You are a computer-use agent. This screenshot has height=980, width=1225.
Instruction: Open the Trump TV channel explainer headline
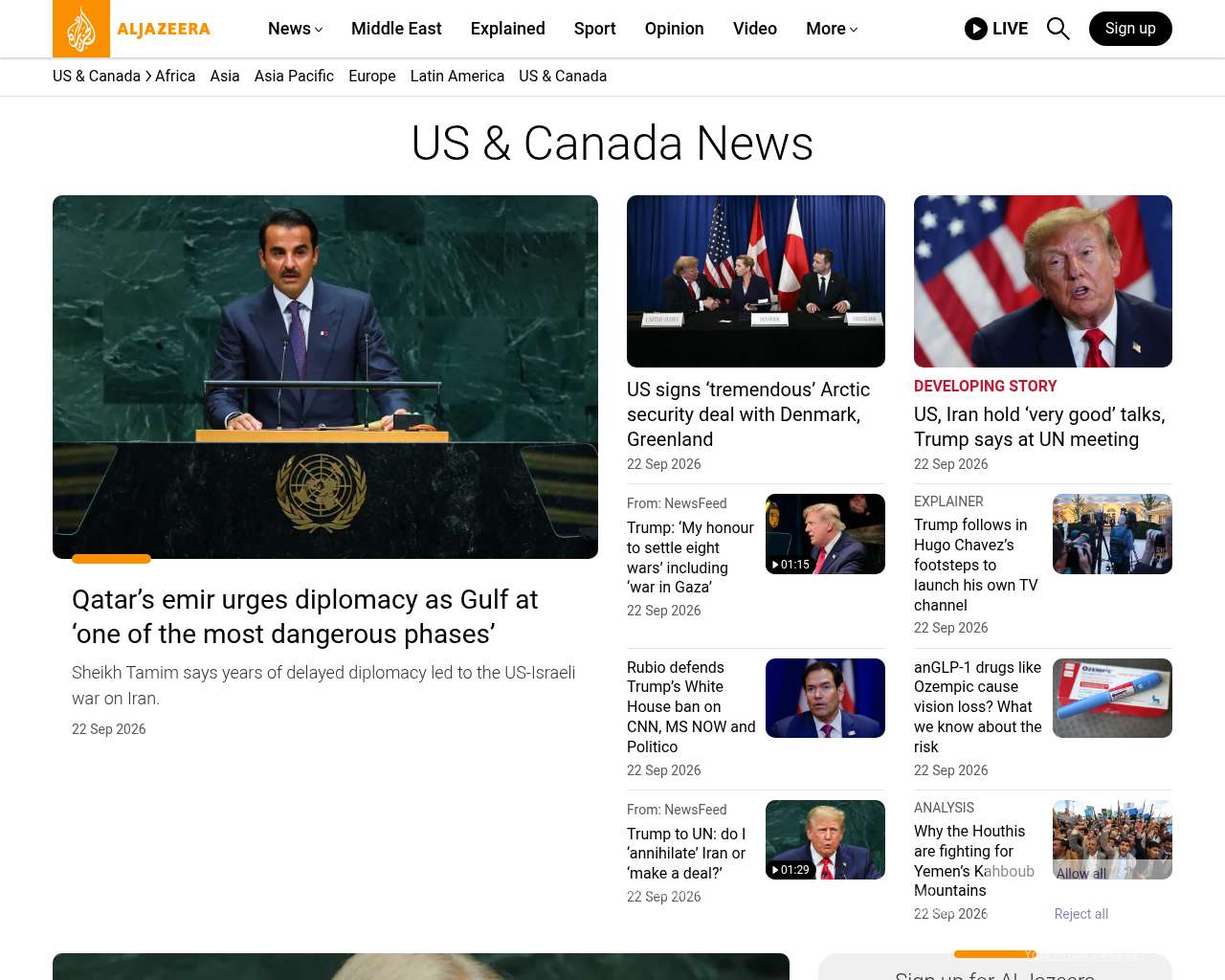976,565
